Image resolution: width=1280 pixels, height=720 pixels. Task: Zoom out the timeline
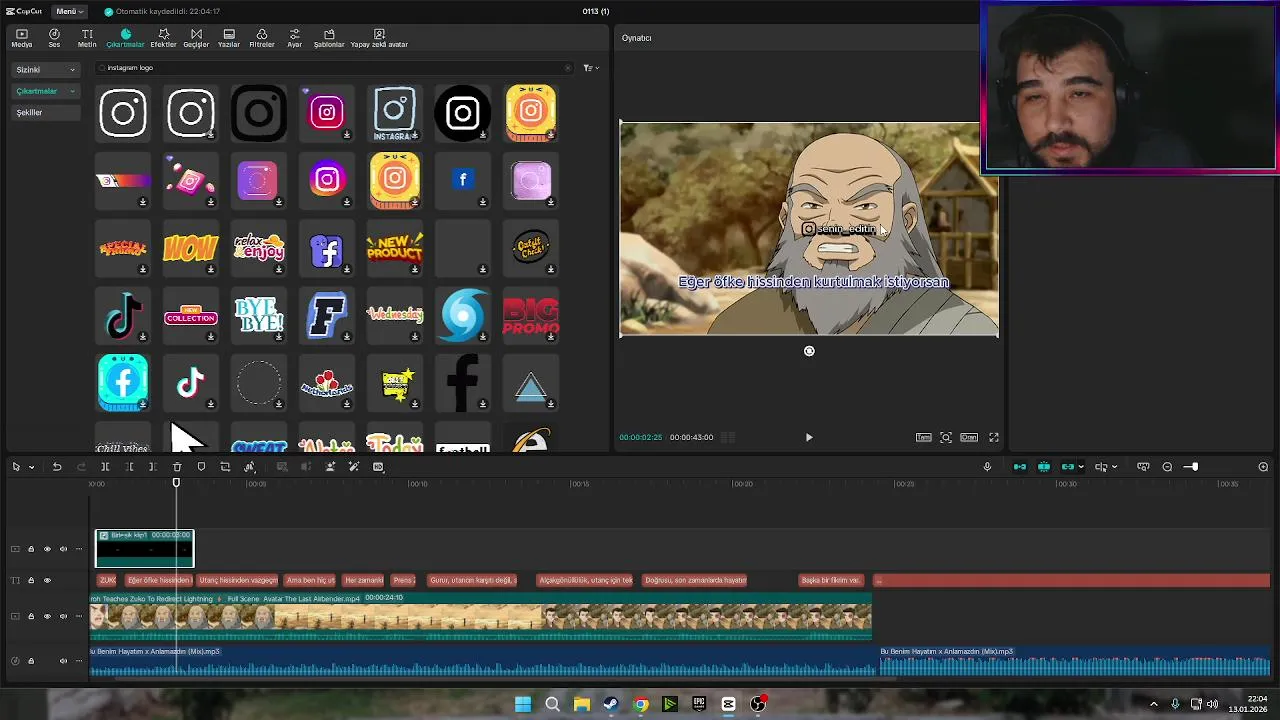[1167, 467]
